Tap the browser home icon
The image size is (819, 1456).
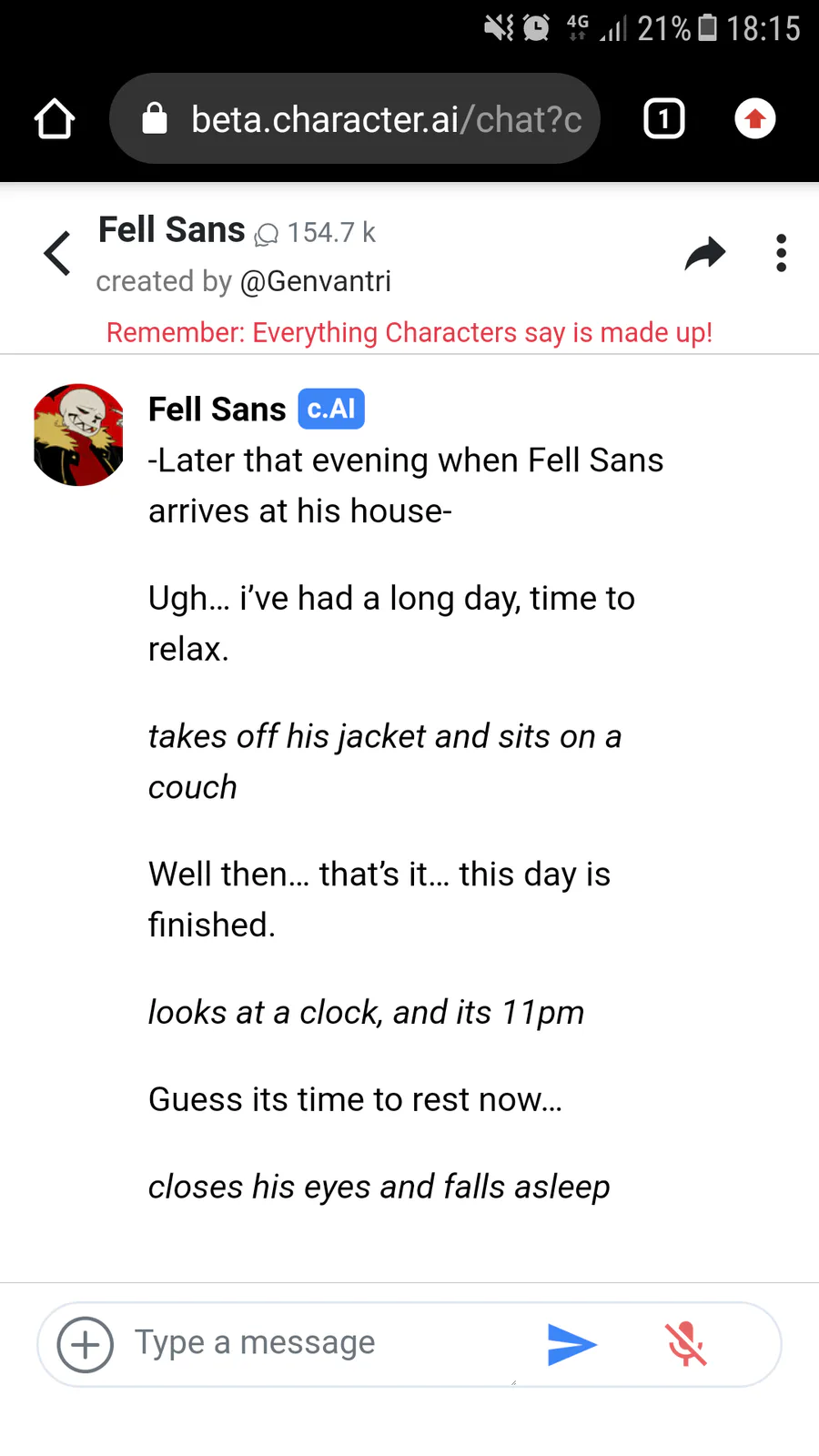(x=55, y=119)
